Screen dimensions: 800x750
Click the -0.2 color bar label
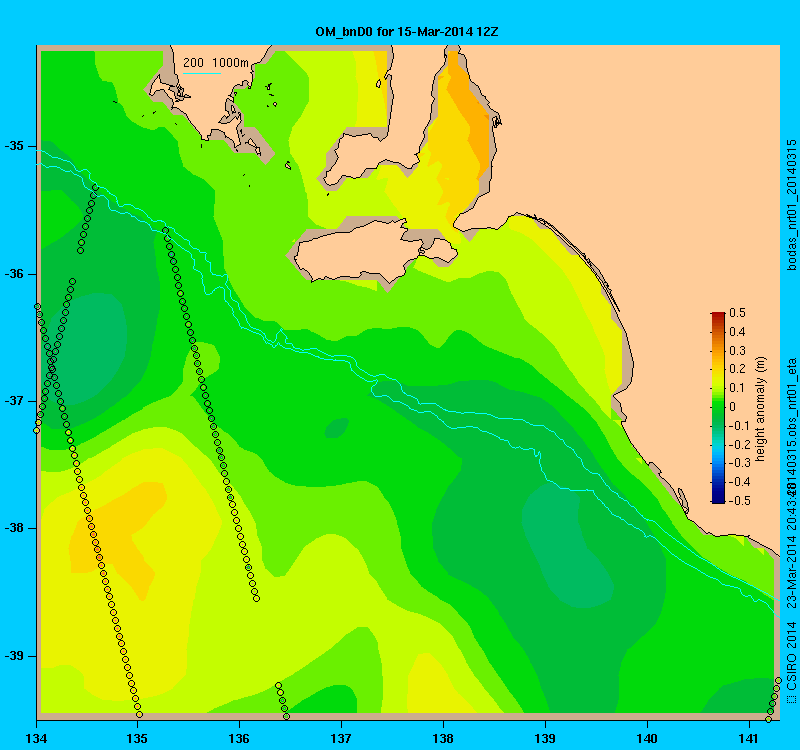739,444
